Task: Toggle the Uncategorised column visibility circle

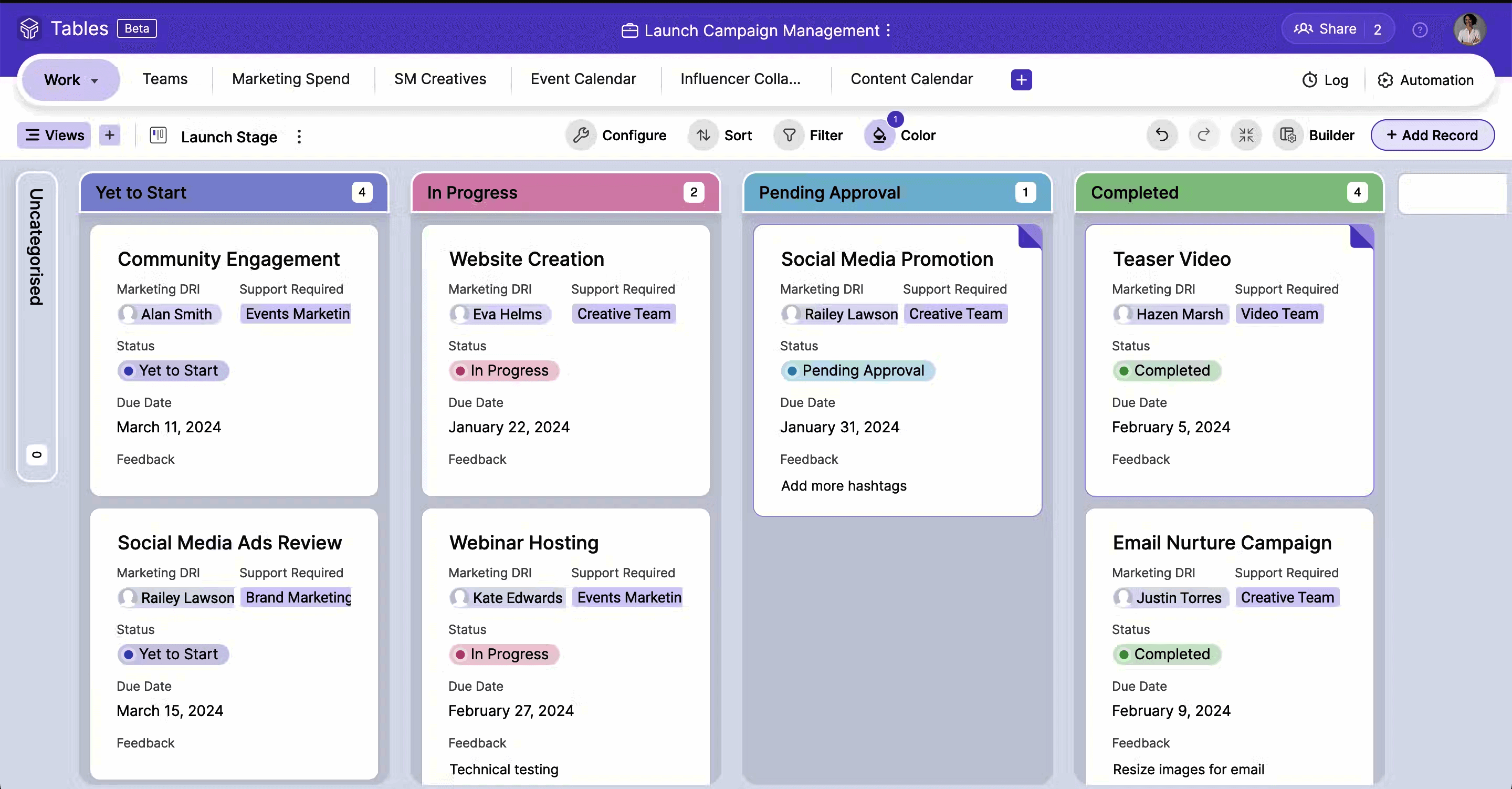Action: pos(37,453)
